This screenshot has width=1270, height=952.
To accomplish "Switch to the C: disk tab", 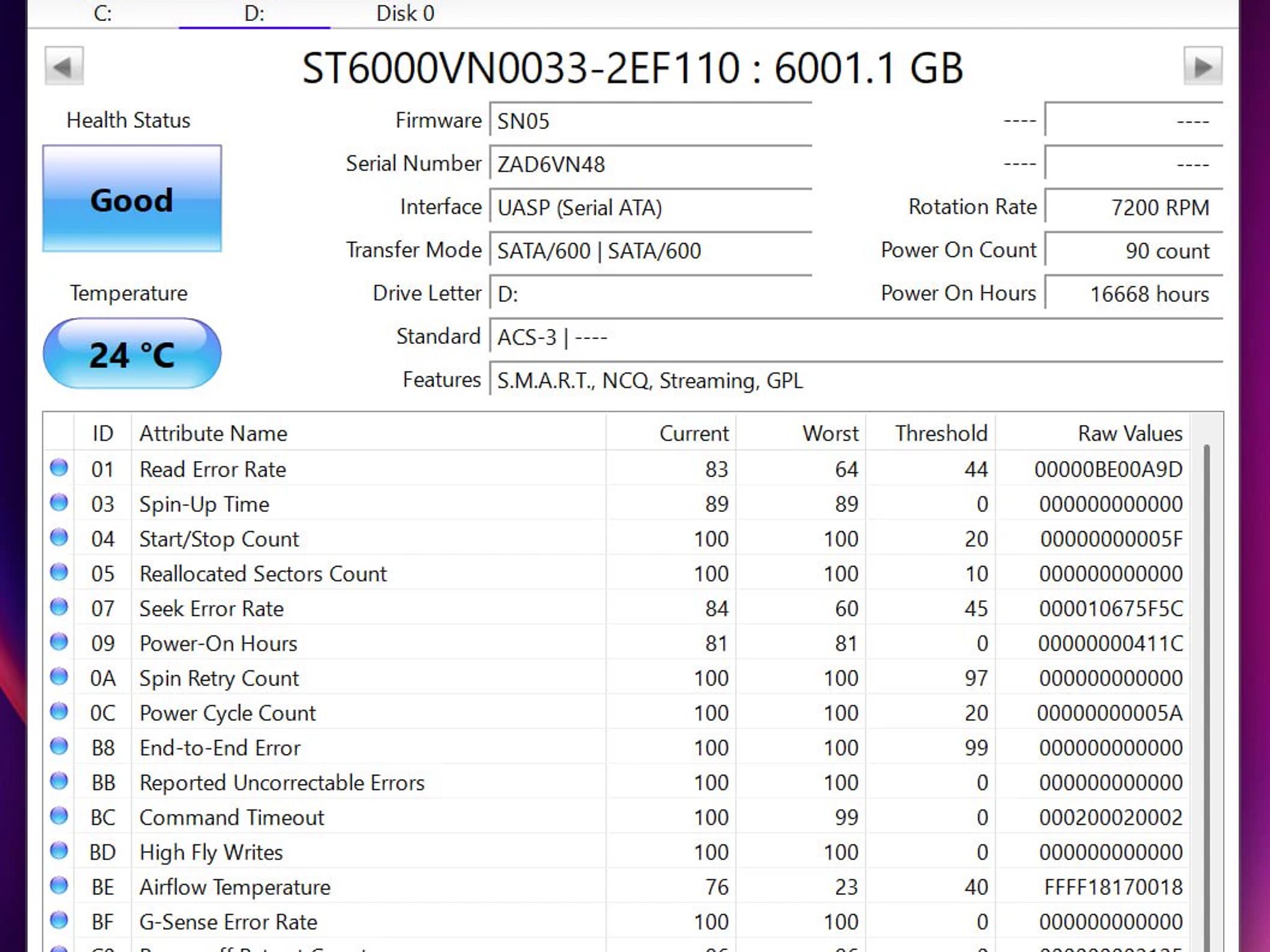I will click(x=103, y=13).
